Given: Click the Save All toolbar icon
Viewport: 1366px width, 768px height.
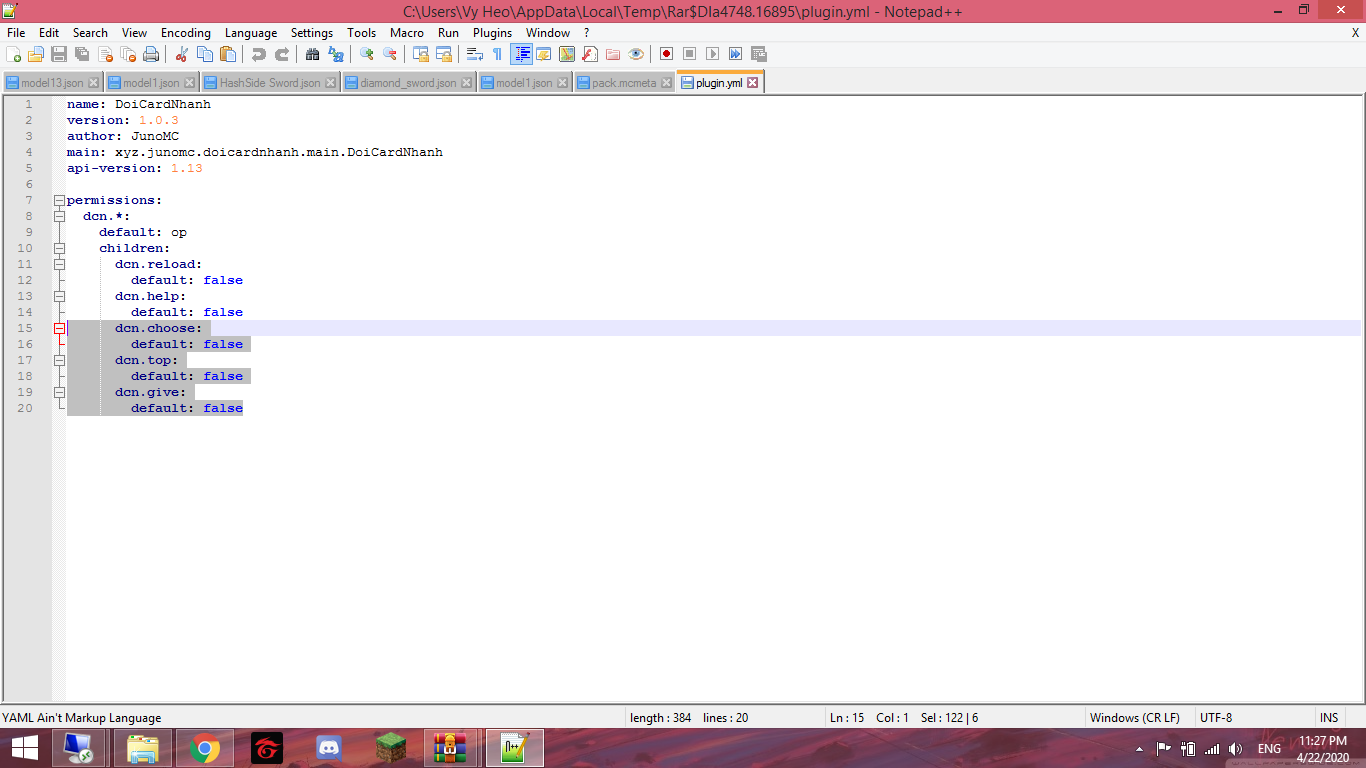Looking at the screenshot, I should pos(82,54).
